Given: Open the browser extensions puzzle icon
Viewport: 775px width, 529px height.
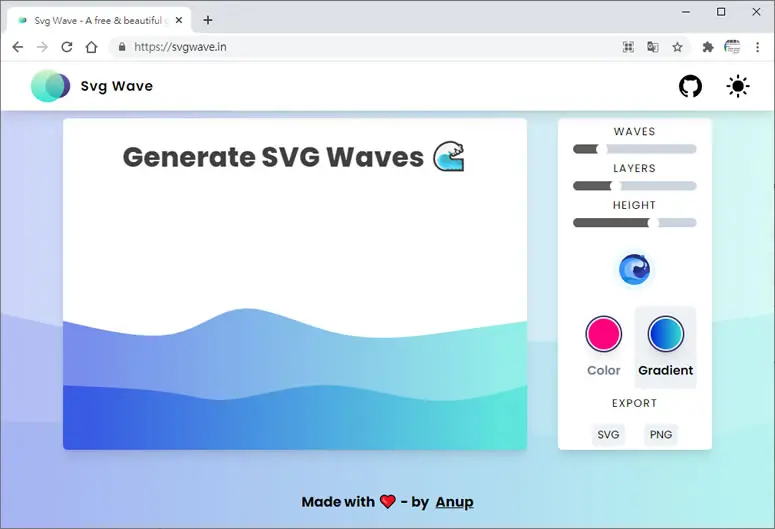Looking at the screenshot, I should (708, 47).
